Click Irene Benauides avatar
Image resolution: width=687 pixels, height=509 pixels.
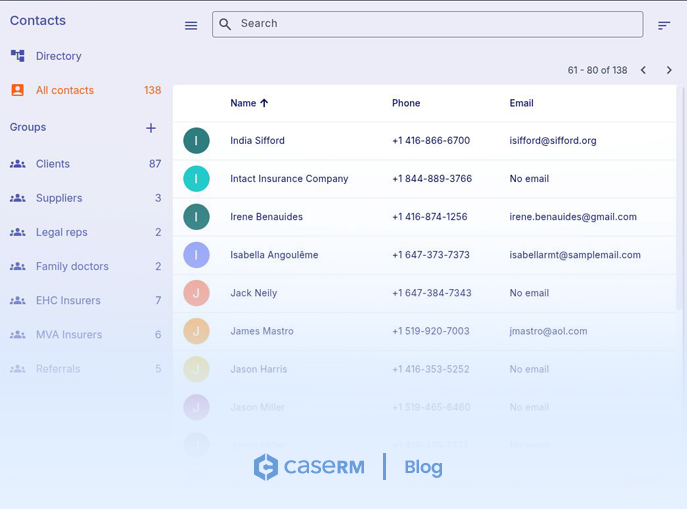click(196, 217)
